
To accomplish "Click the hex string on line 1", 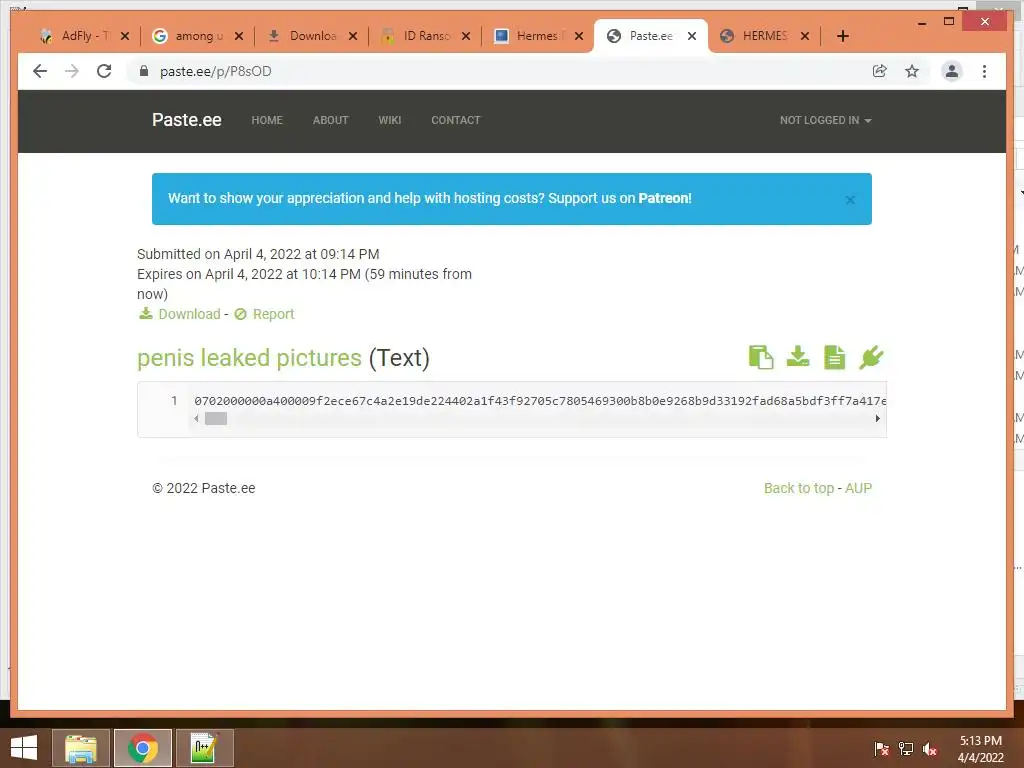I will coord(540,400).
